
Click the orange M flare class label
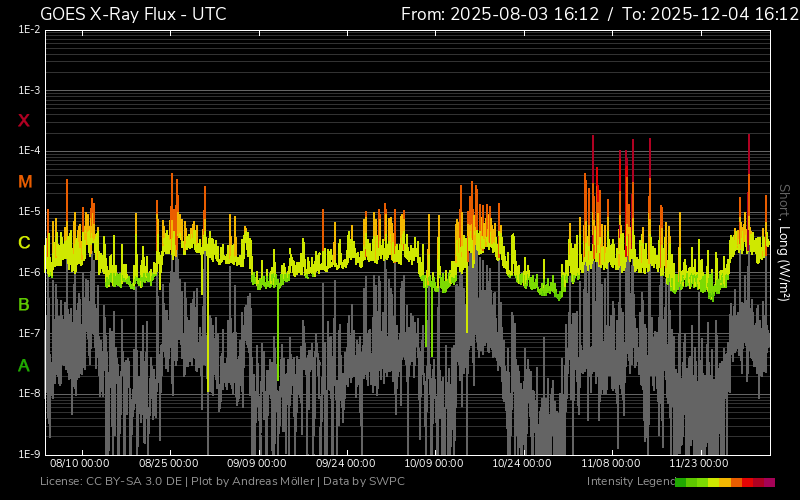(25, 182)
